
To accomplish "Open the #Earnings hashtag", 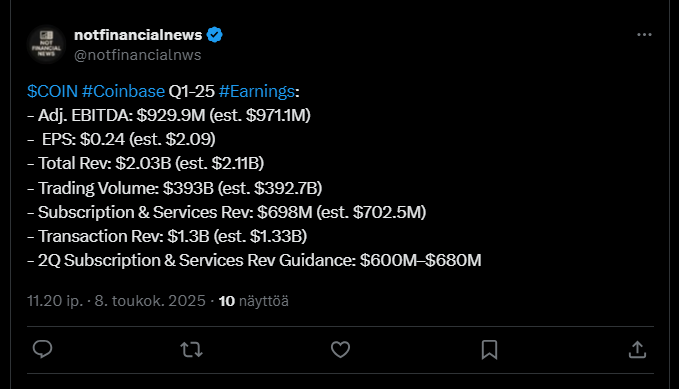I will (x=257, y=91).
